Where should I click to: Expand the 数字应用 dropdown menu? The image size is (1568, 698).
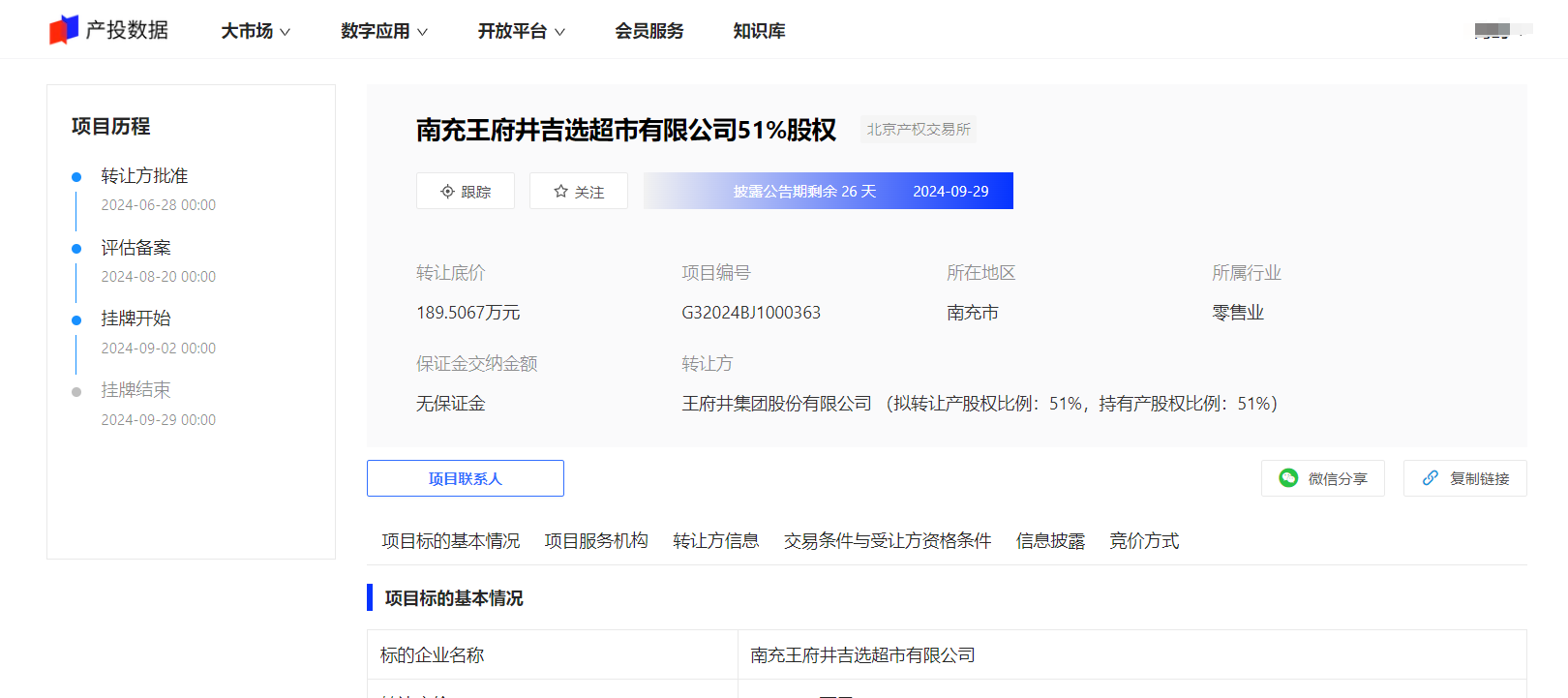click(x=383, y=31)
